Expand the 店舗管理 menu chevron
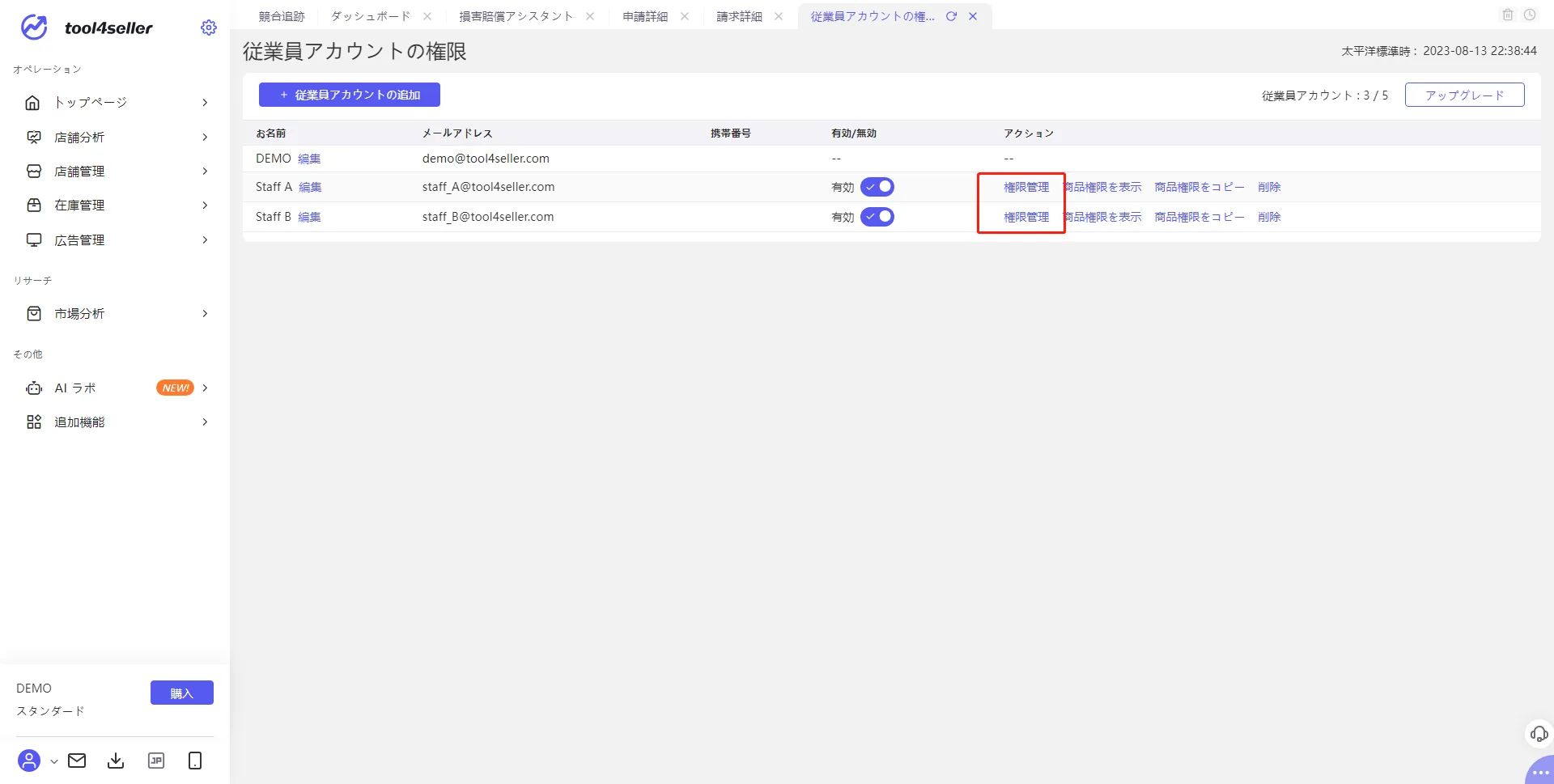Screen dimensions: 1554x784 pyautogui.click(x=205, y=172)
